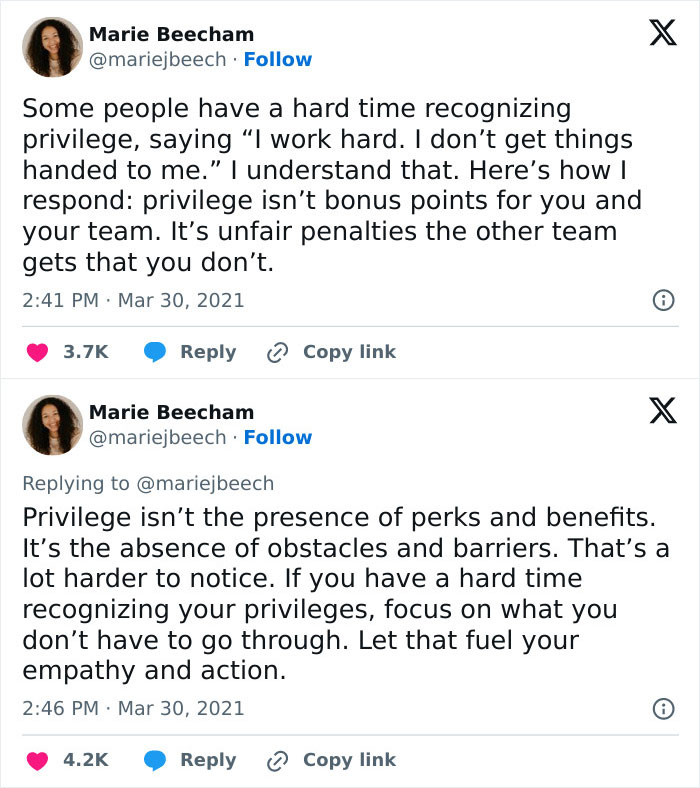
Task: Click the X logo on second tweet
Action: click(662, 410)
